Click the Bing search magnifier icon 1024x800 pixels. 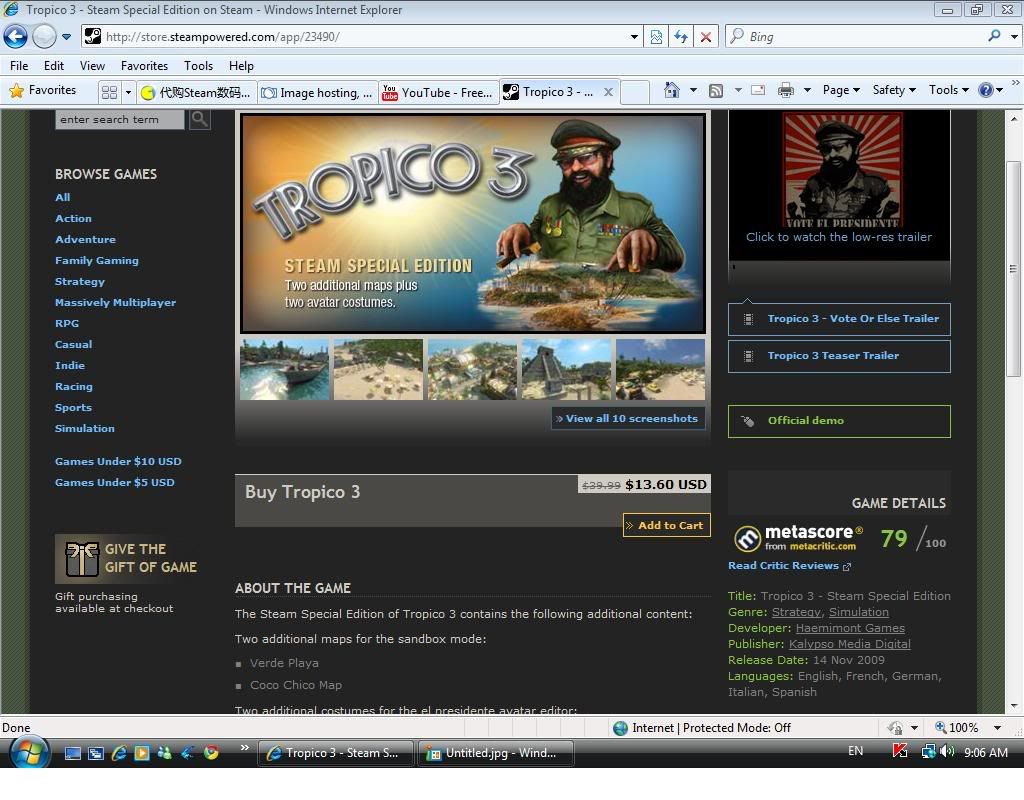pos(995,36)
